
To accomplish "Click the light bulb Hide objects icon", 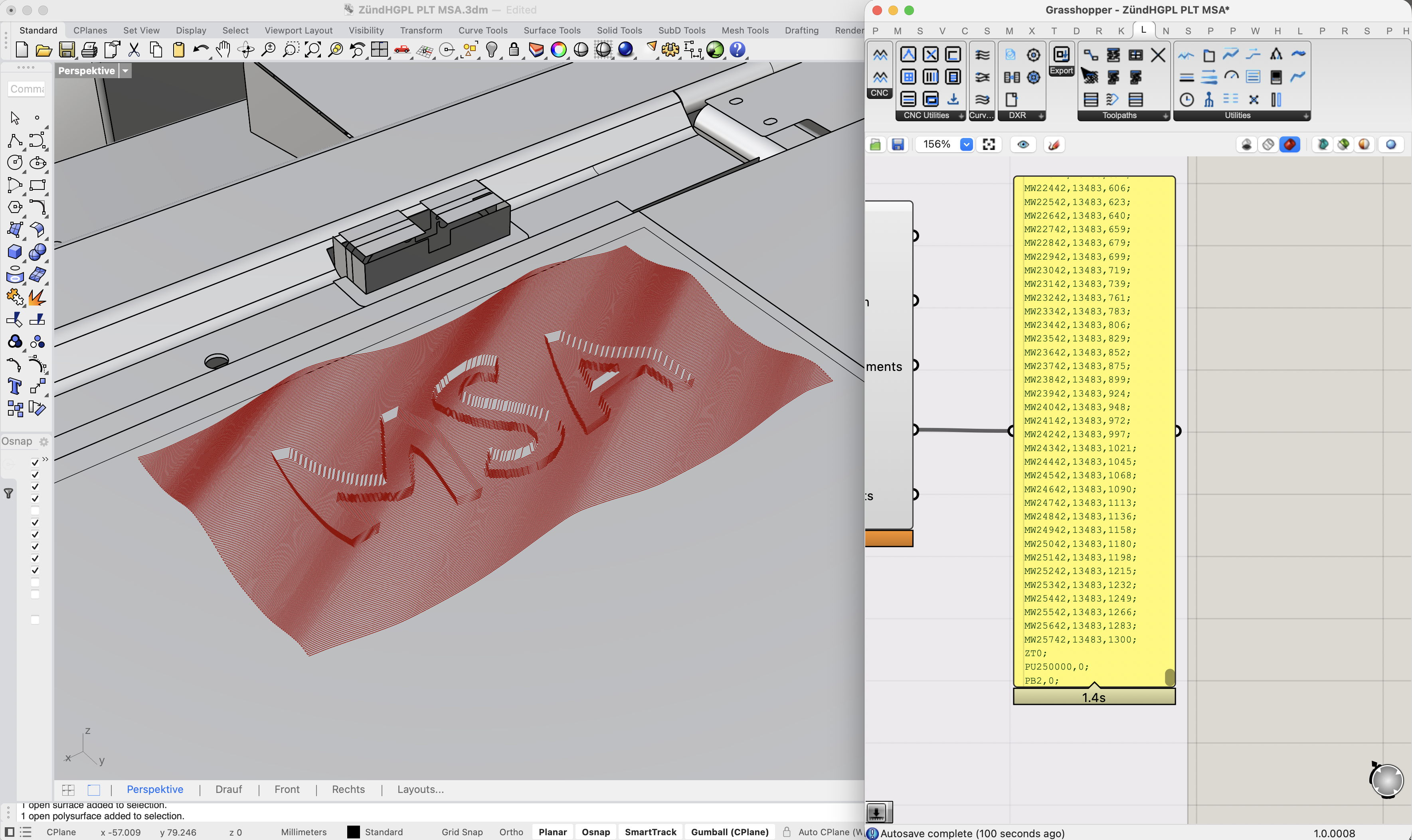I will [x=492, y=50].
